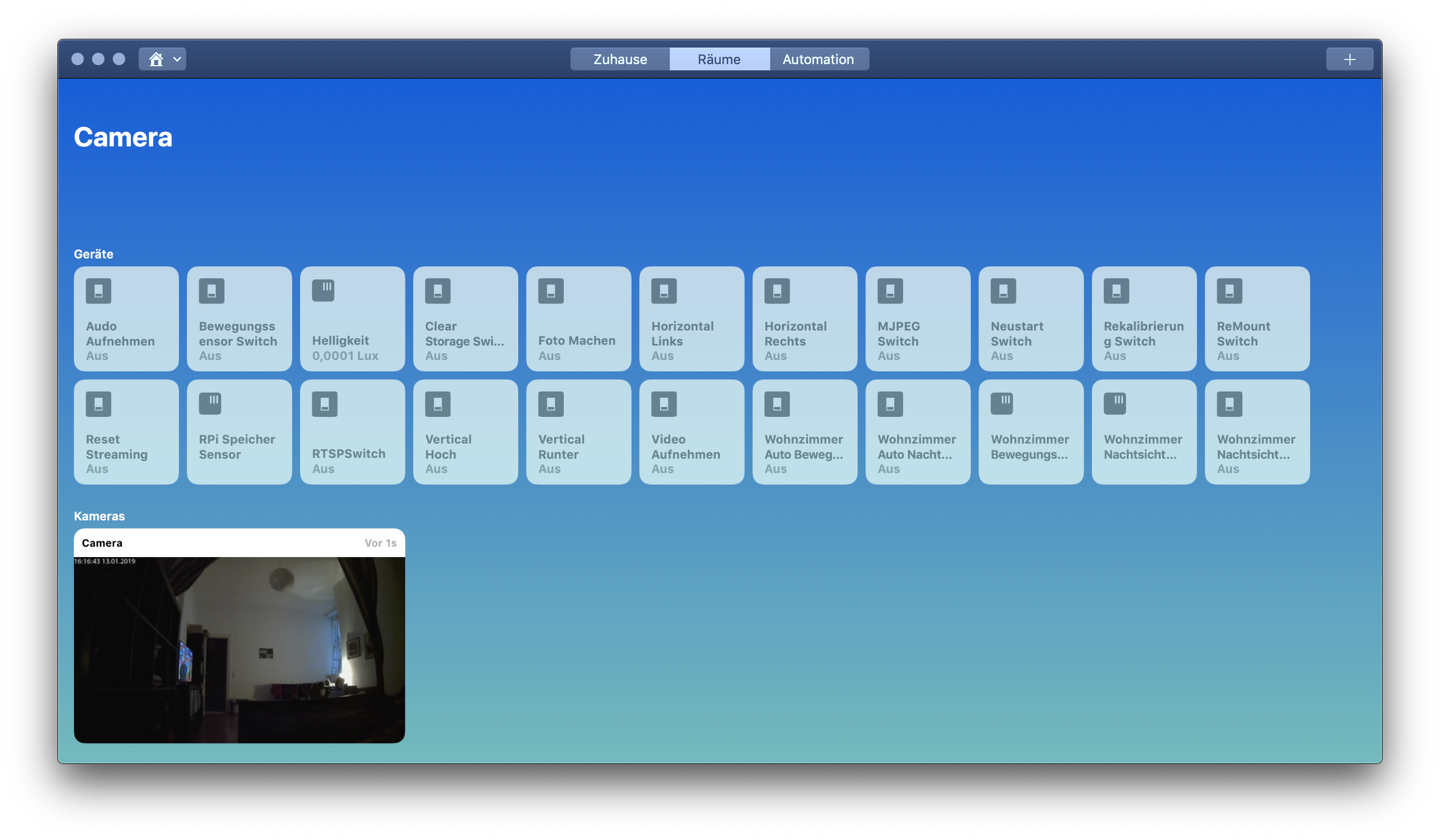This screenshot has height=840, width=1440.
Task: Click the RTSPSwitch tile icon
Action: click(325, 404)
